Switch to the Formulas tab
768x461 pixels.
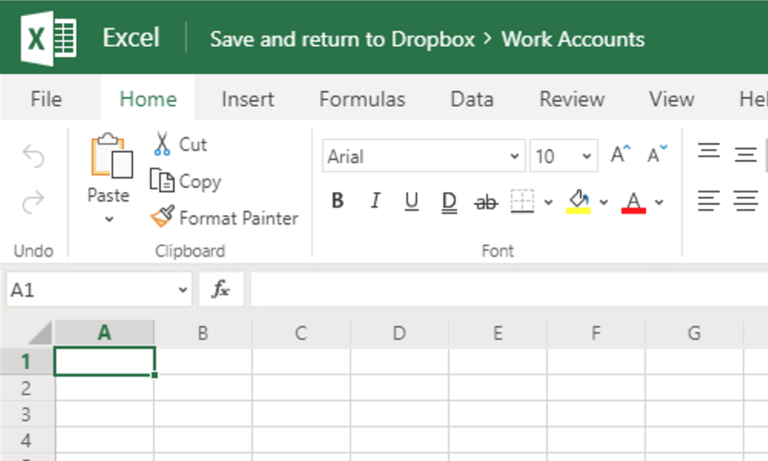pyautogui.click(x=362, y=99)
